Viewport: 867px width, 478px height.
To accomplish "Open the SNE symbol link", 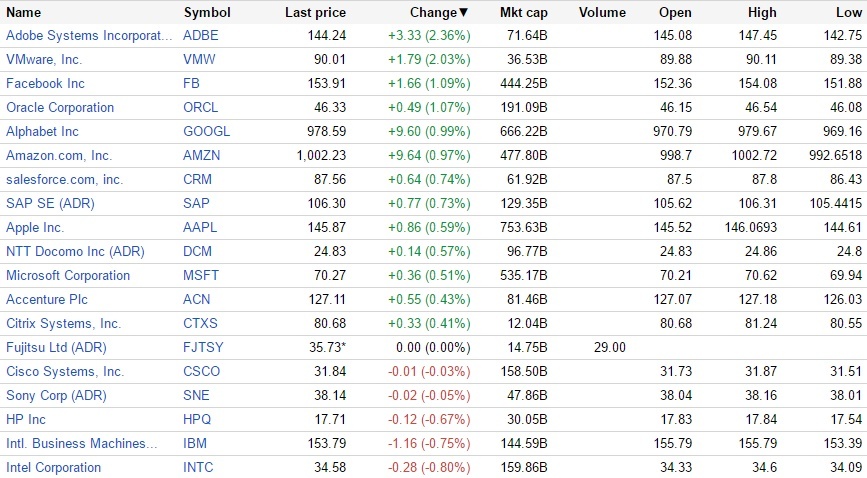I will 197,395.
